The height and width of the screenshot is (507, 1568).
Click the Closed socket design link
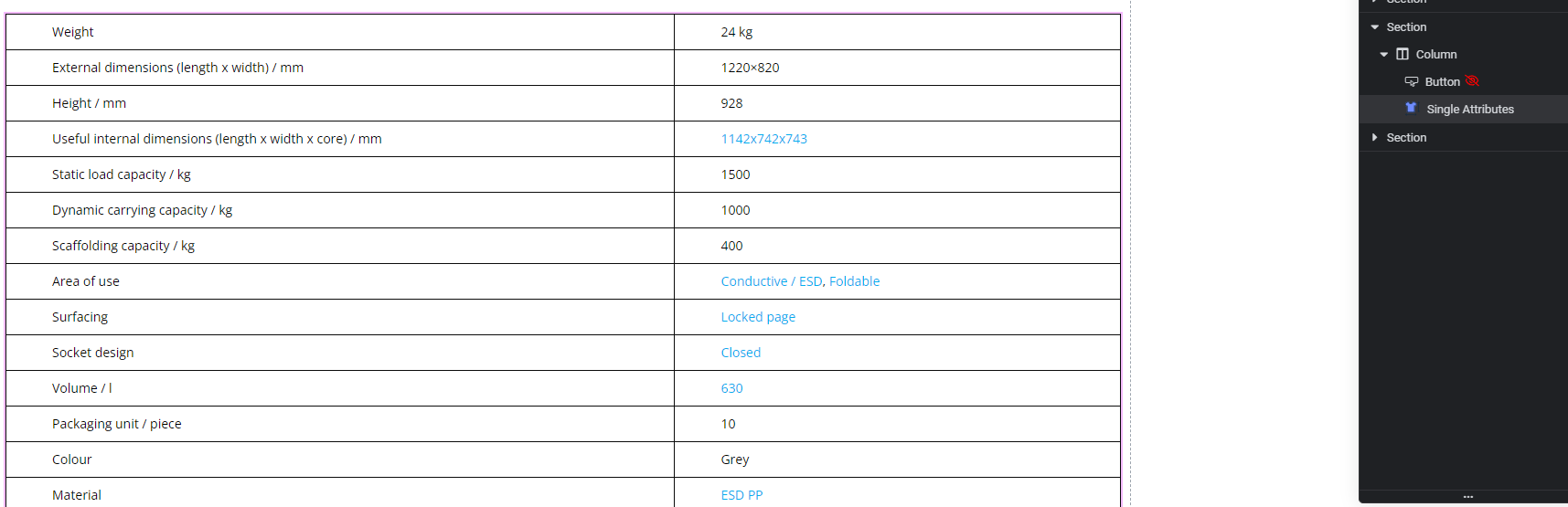point(741,353)
